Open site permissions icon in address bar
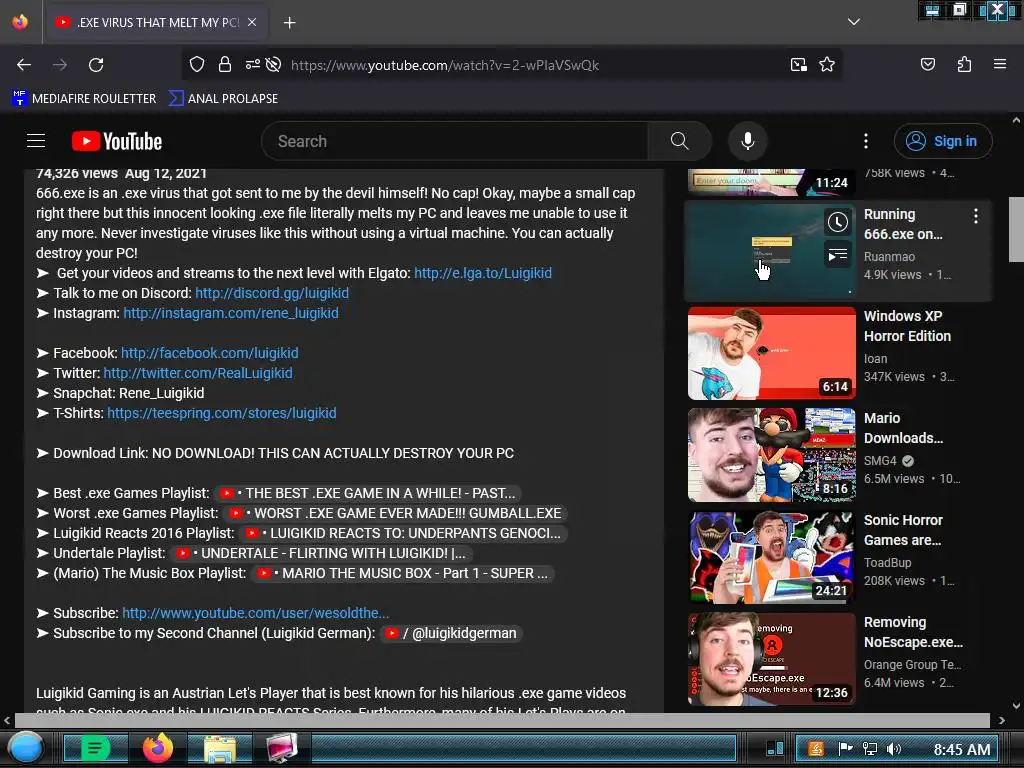Image resolution: width=1024 pixels, height=768 pixels. [x=252, y=64]
